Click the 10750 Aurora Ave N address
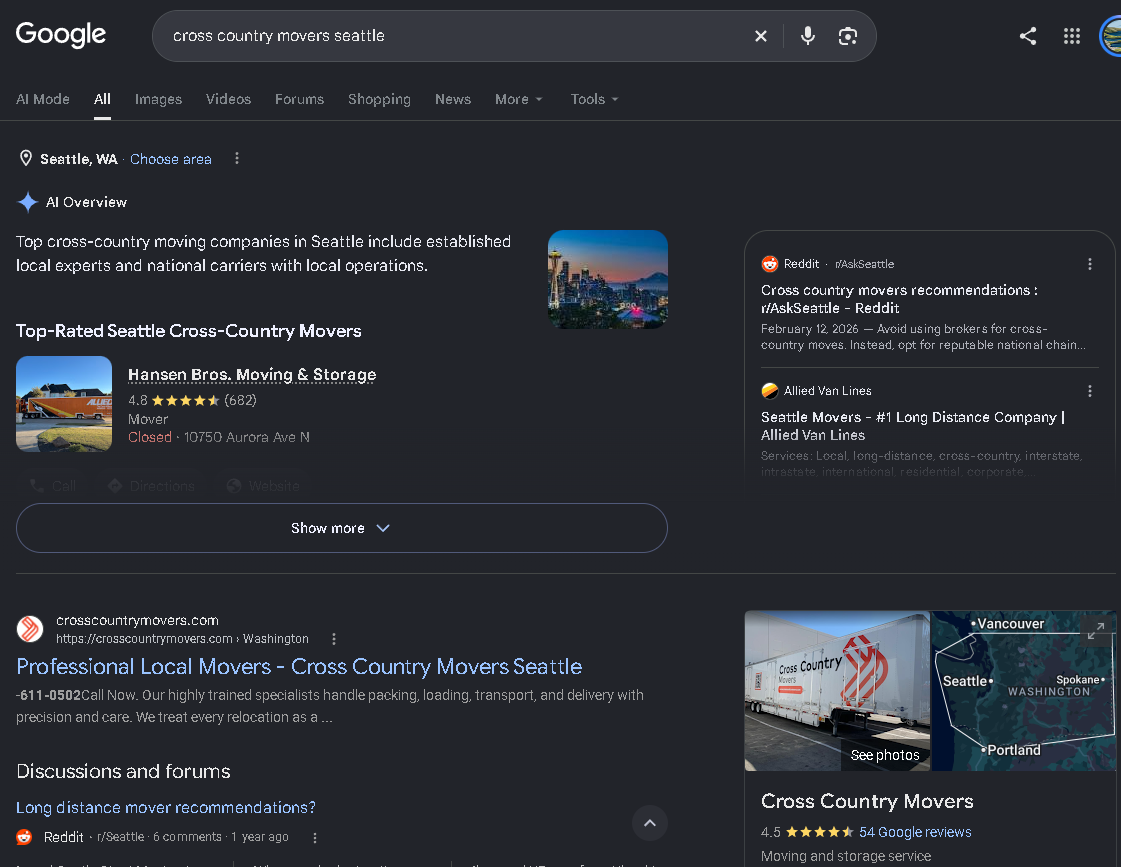The image size is (1121, 867). pyautogui.click(x=247, y=437)
